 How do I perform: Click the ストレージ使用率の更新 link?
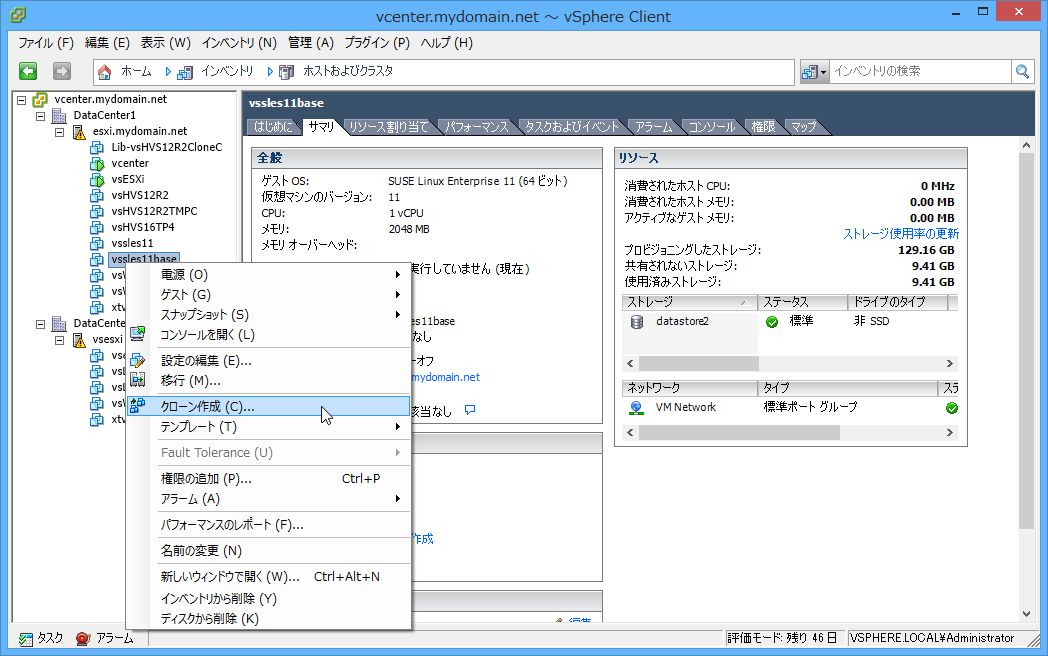901,233
